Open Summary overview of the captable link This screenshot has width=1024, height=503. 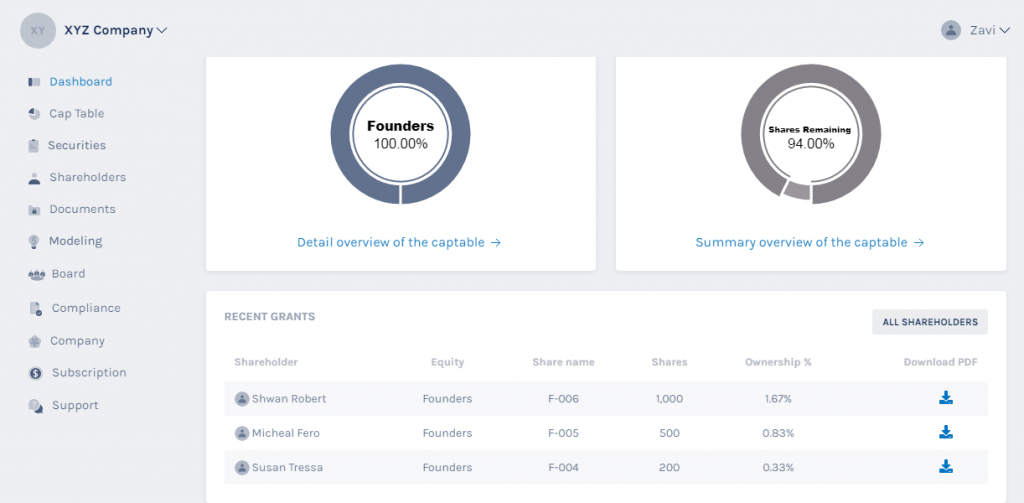tap(810, 242)
